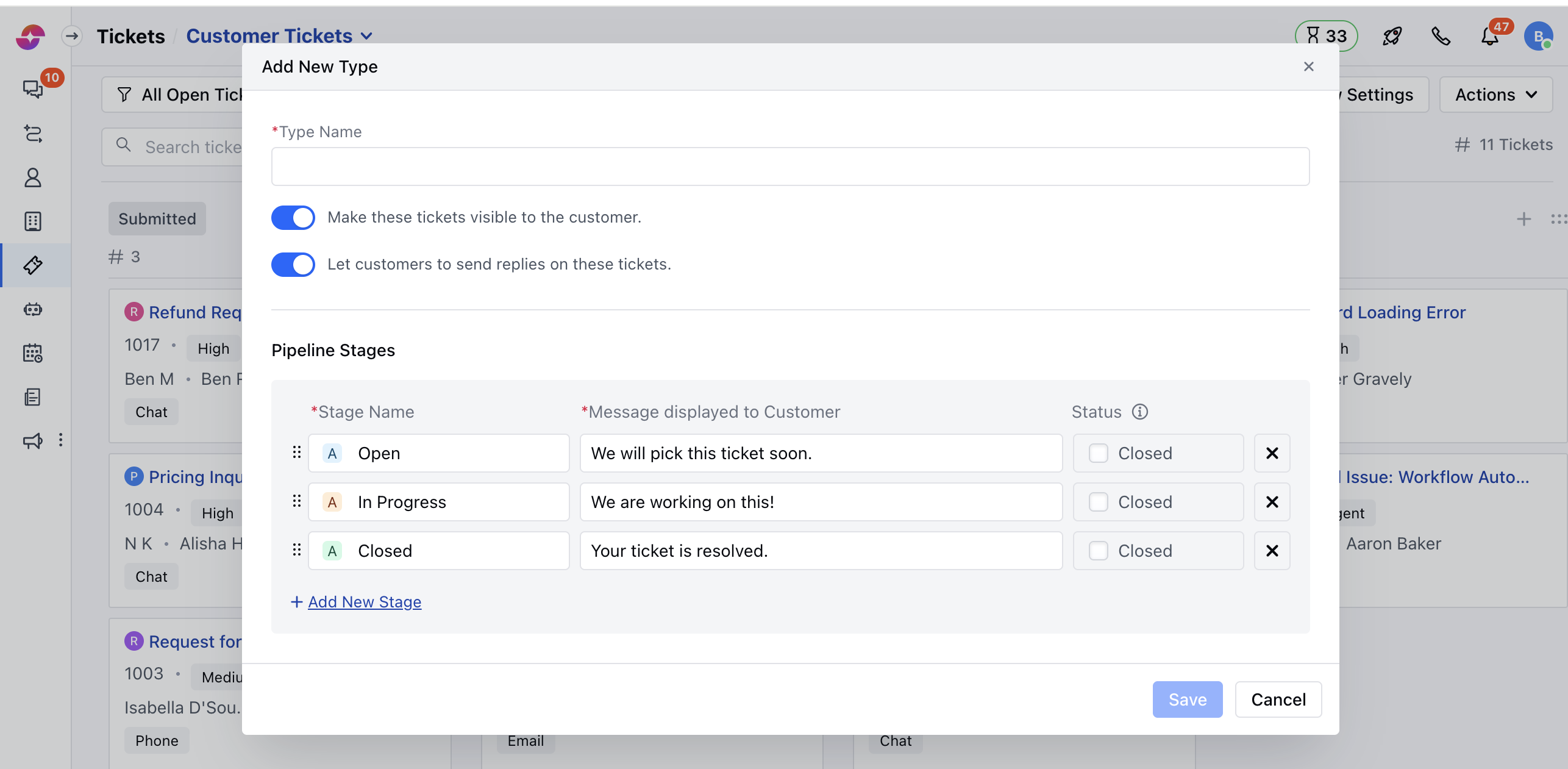Disable customer replies on tickets toggle
Screen dimensions: 1568x769
pos(293,265)
